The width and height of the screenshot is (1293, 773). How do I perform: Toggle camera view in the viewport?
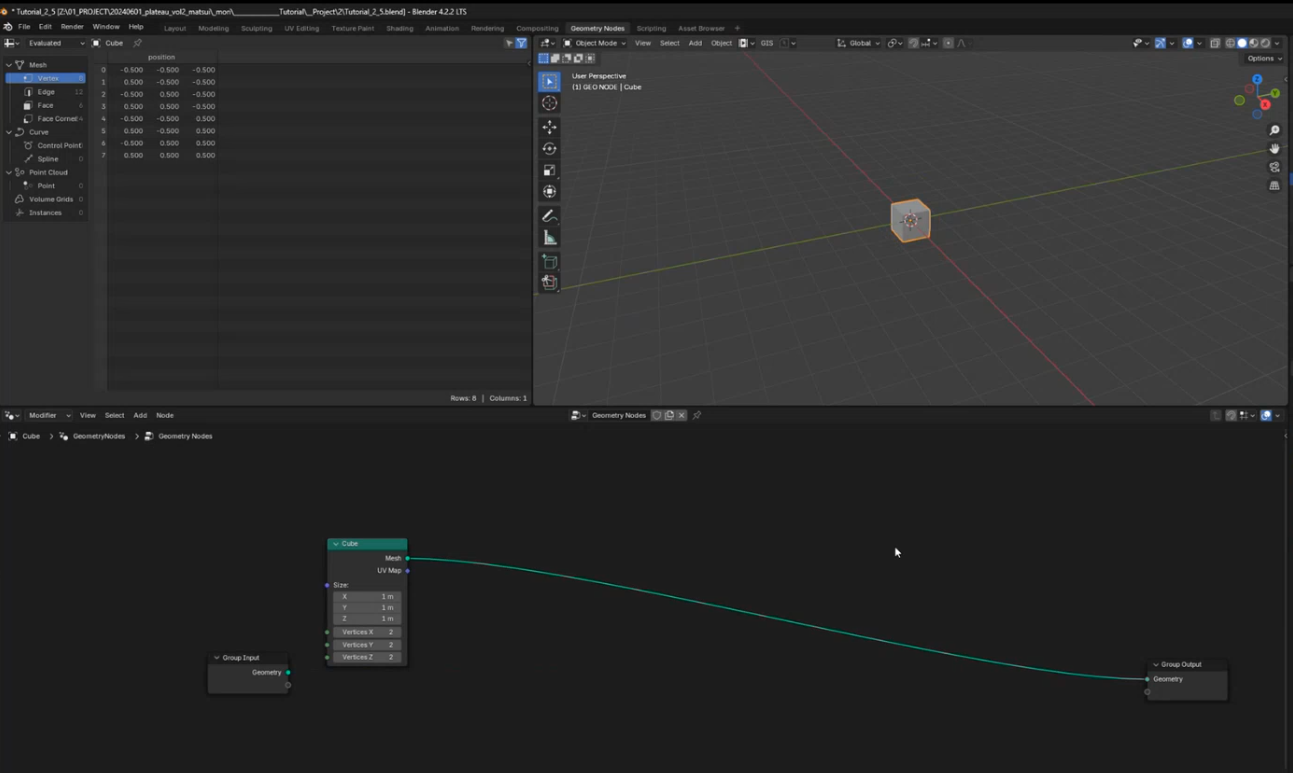pyautogui.click(x=1274, y=167)
